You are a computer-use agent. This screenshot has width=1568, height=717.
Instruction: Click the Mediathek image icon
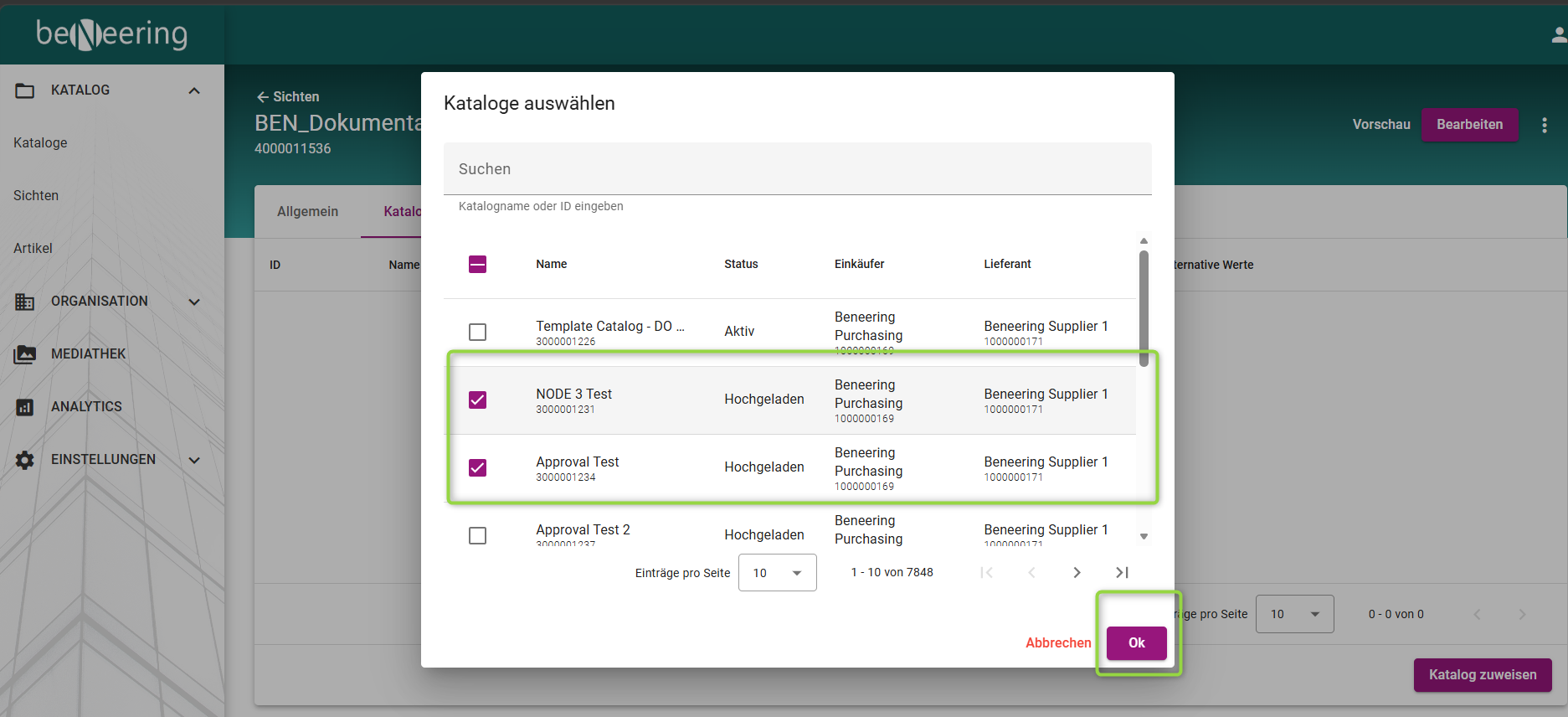click(25, 354)
